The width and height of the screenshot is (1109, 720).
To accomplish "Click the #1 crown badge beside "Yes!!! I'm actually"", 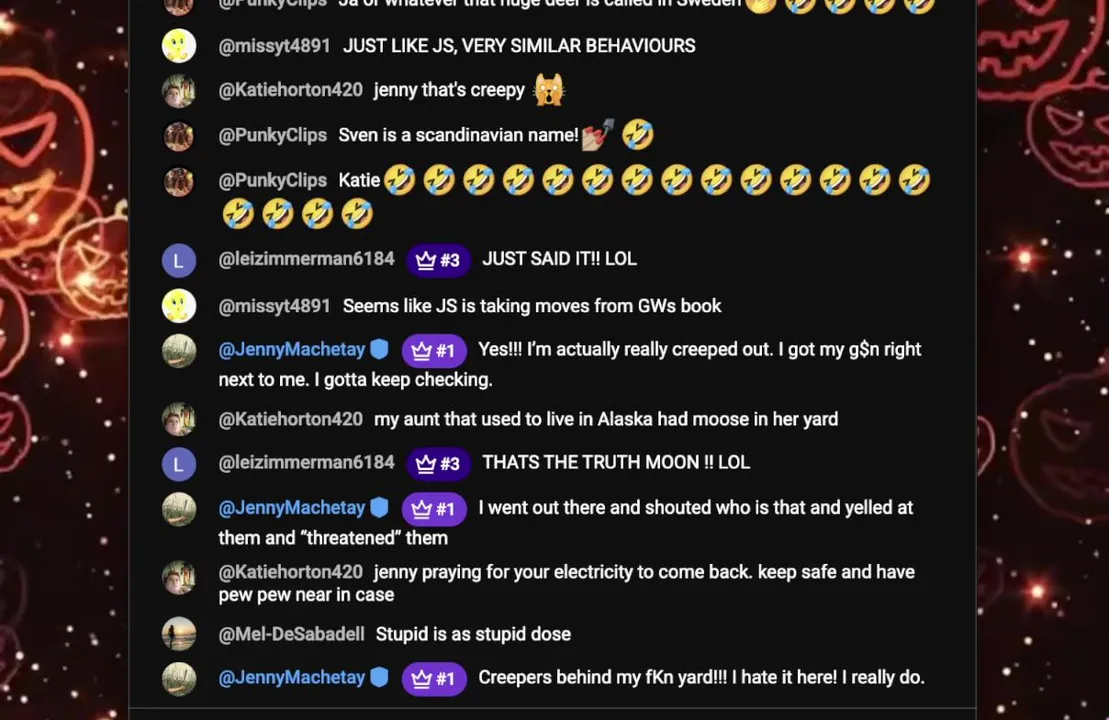I will 434,351.
